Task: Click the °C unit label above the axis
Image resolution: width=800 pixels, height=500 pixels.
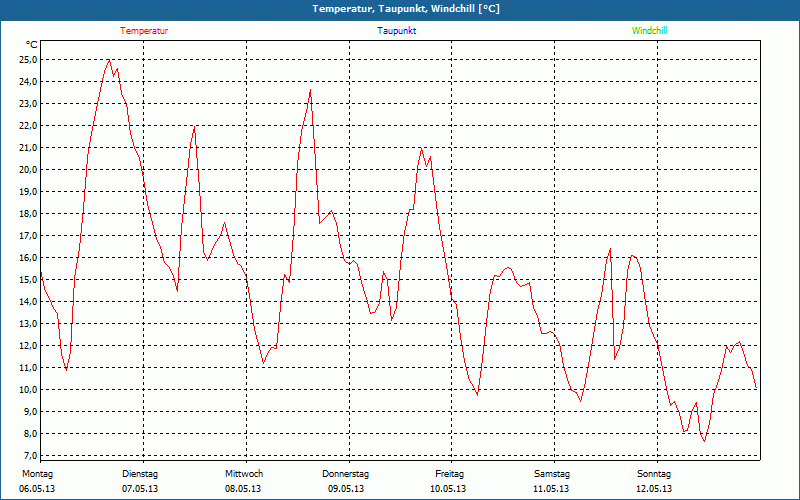Action: pos(32,45)
